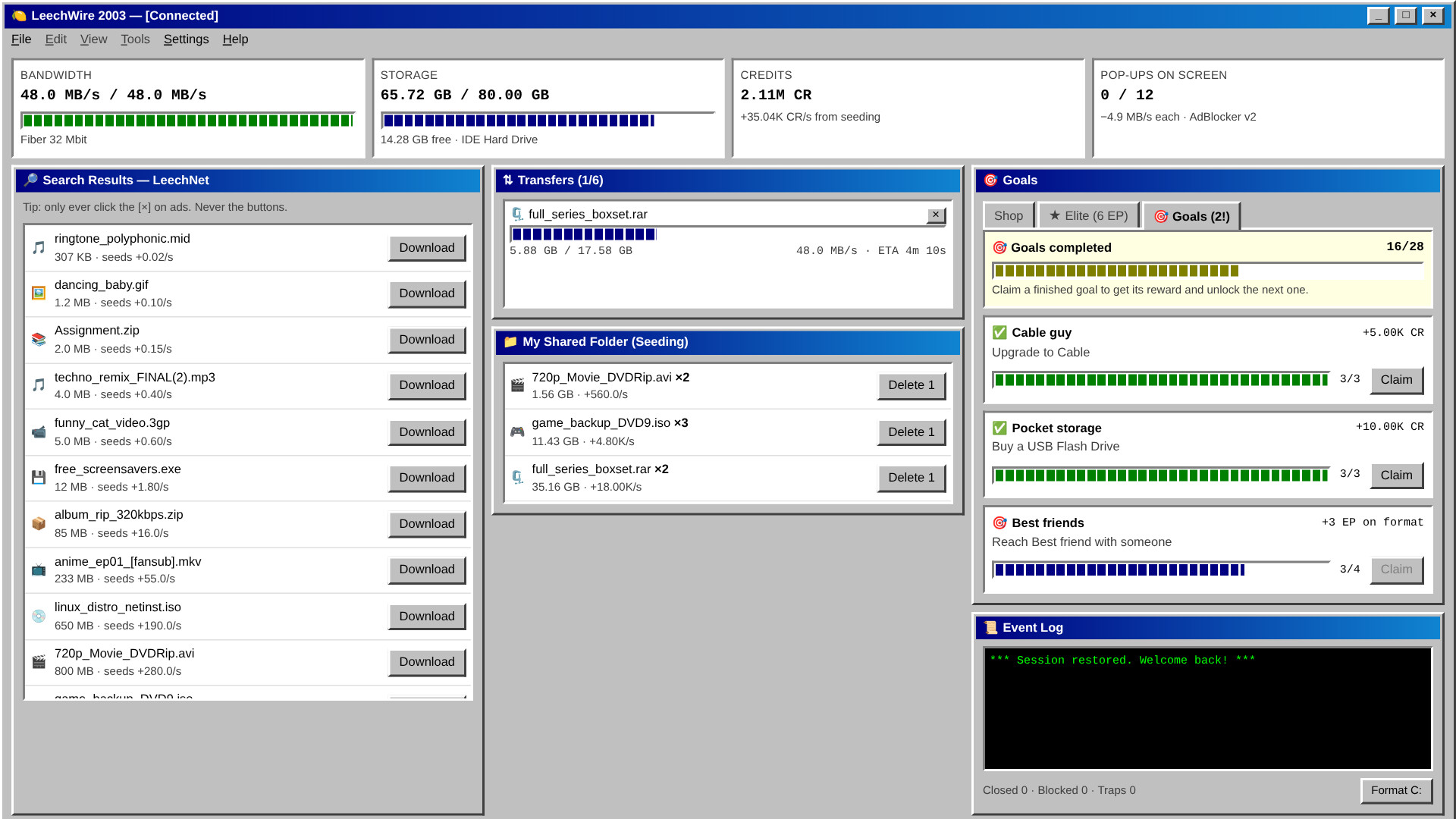
Task: Click inside the Event Log console
Action: [x=1207, y=708]
